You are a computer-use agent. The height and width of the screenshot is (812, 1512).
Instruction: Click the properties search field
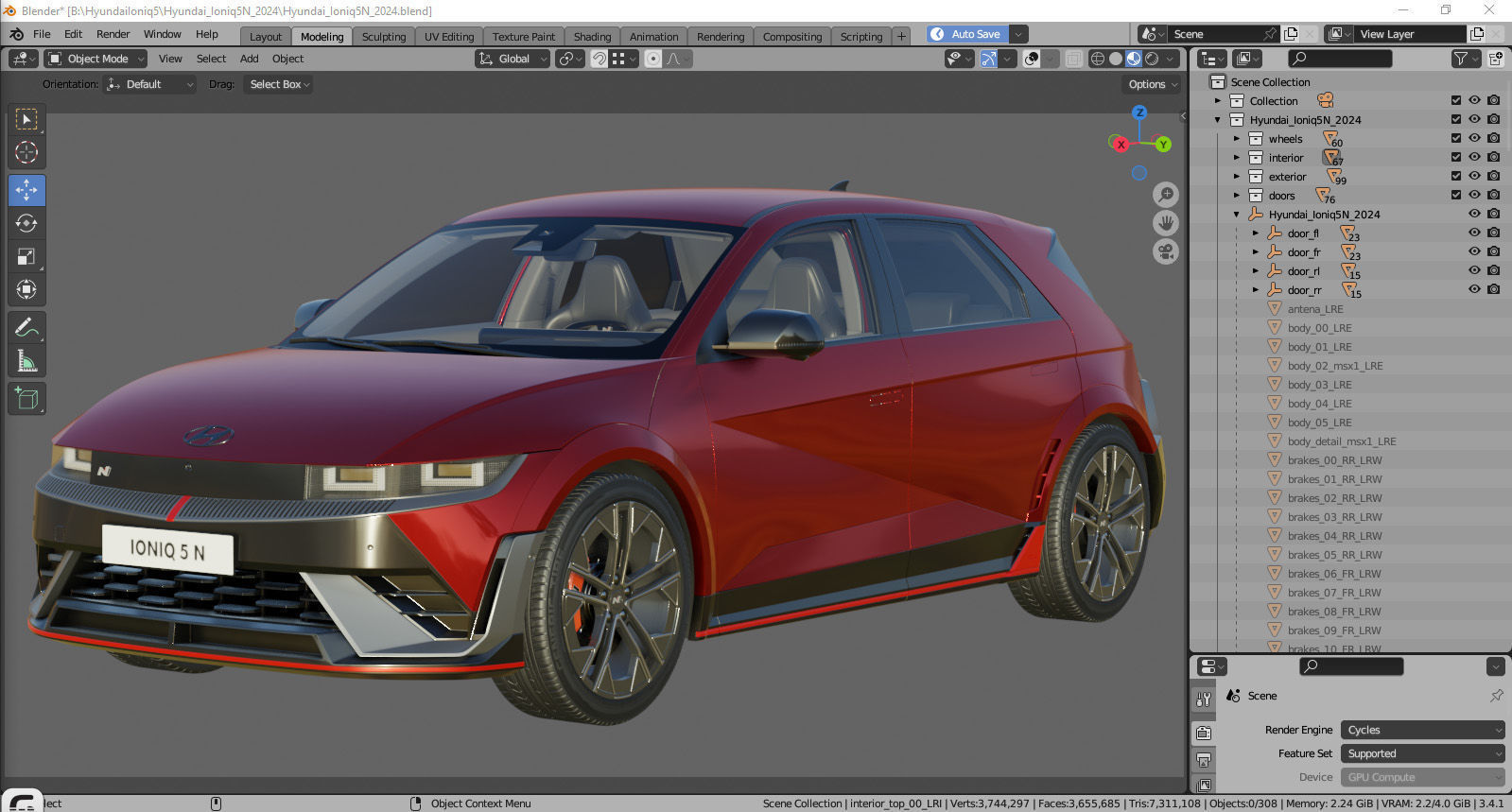point(1351,666)
